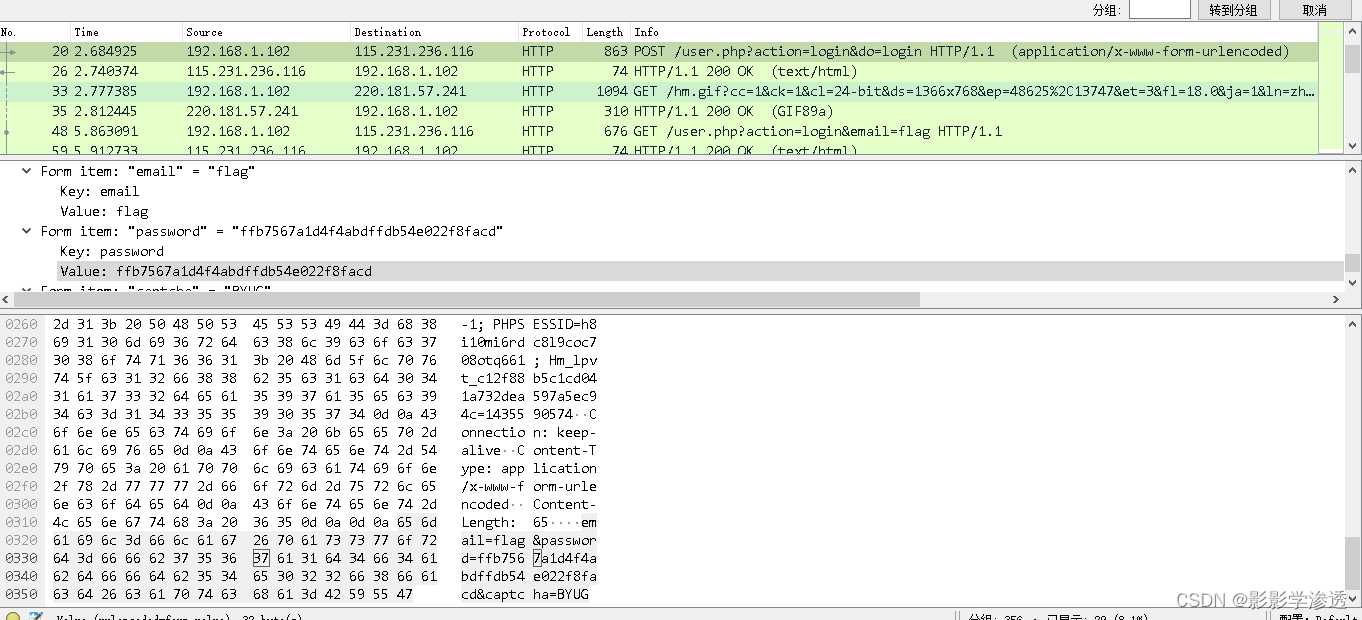The height and width of the screenshot is (620, 1362).
Task: Click ASCII text "&passwor" in hex pane
Action: (565, 540)
